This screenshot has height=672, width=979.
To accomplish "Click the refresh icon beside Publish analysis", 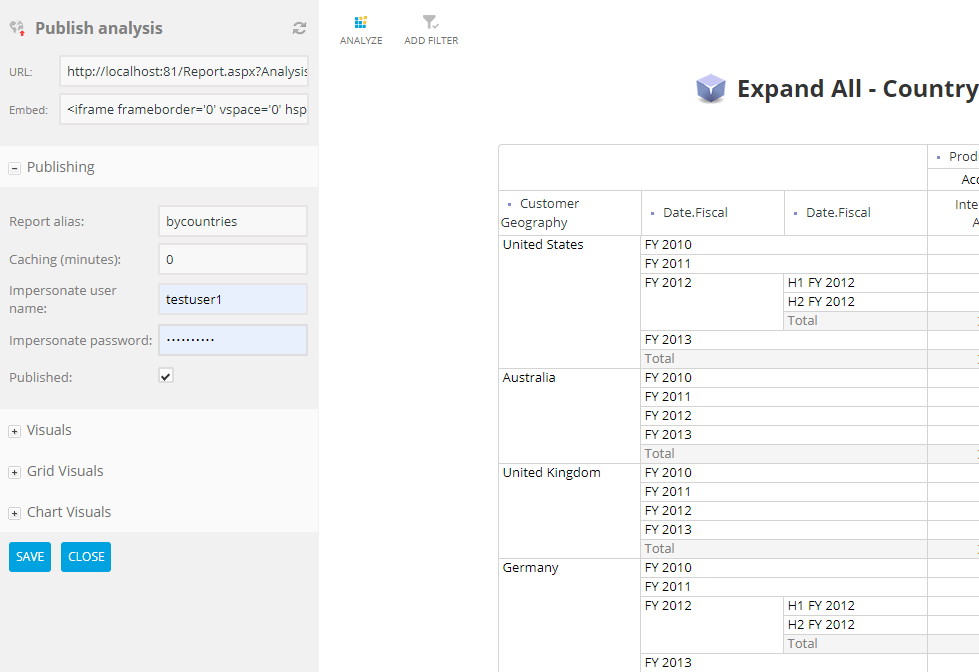I will [299, 28].
